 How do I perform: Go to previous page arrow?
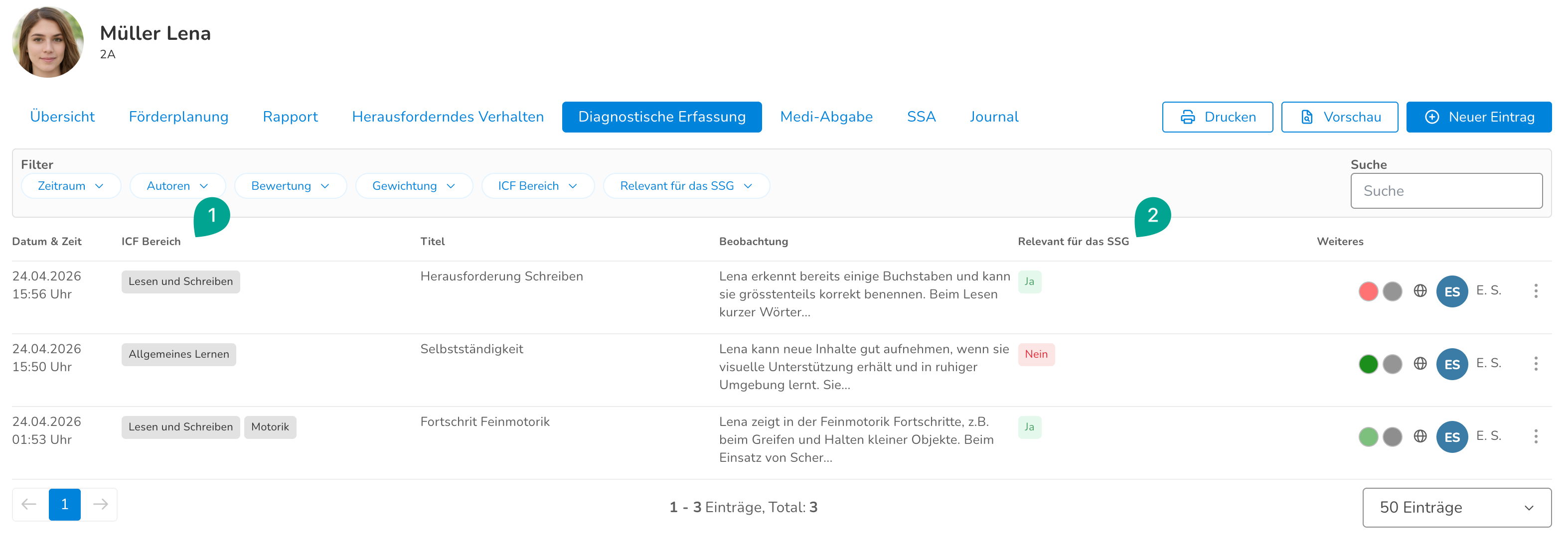click(x=29, y=504)
